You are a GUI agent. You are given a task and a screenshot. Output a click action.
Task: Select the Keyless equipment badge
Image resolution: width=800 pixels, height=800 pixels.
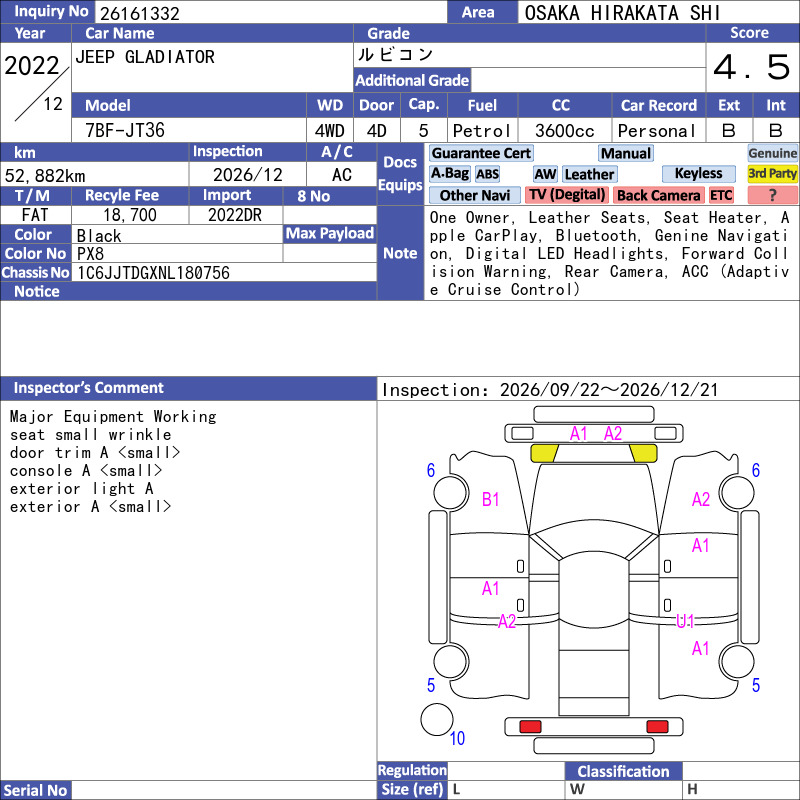698,173
